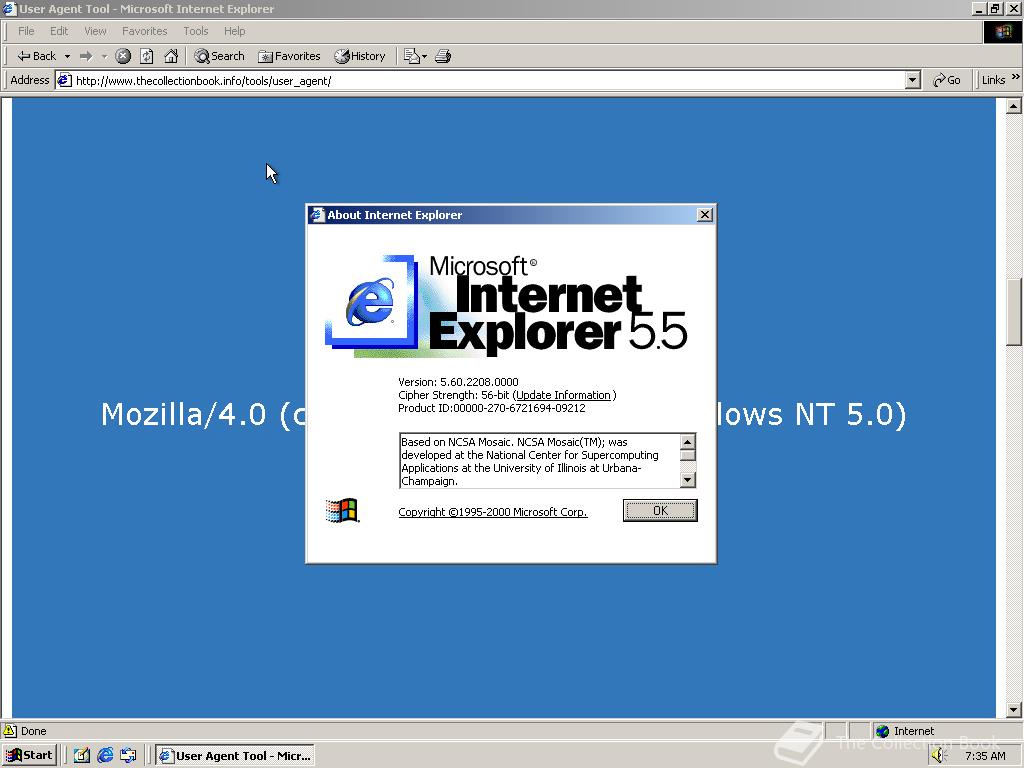
Task: Click the Print toolbar icon
Action: (443, 56)
